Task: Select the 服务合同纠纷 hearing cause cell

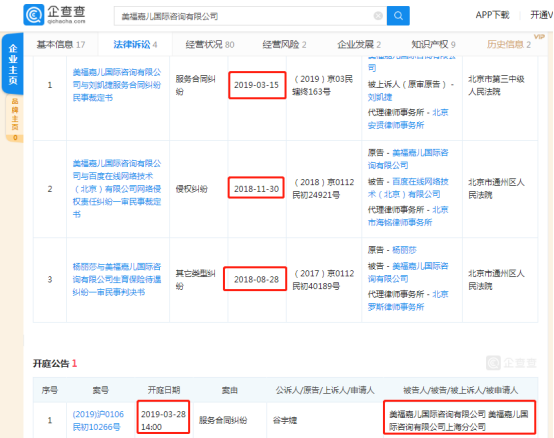Action: [223, 420]
